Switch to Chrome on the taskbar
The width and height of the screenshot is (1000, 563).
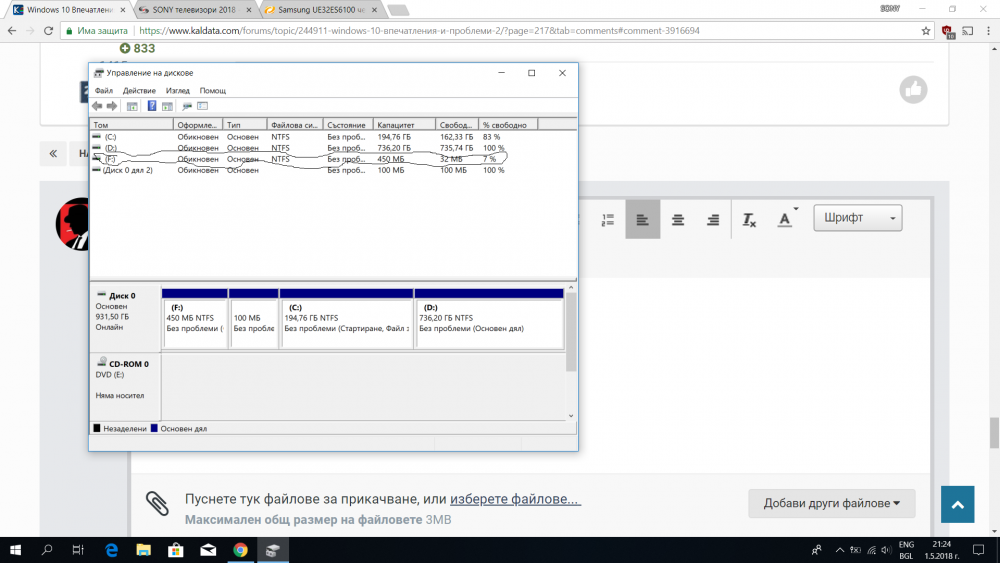coord(240,550)
